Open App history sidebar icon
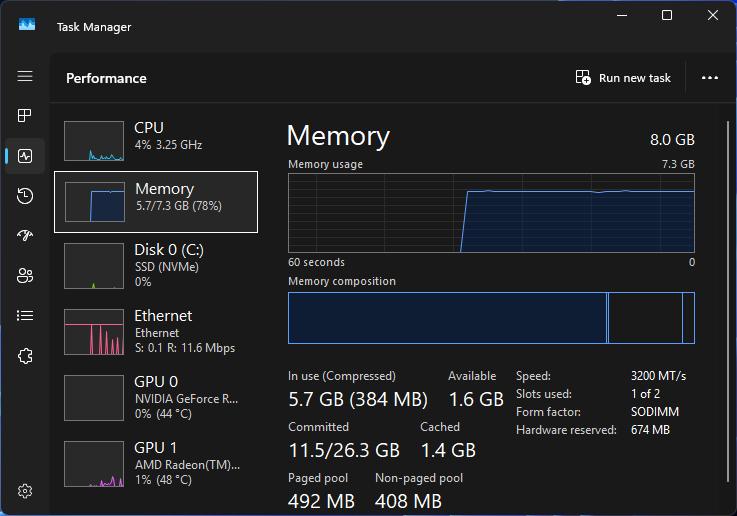 click(25, 195)
